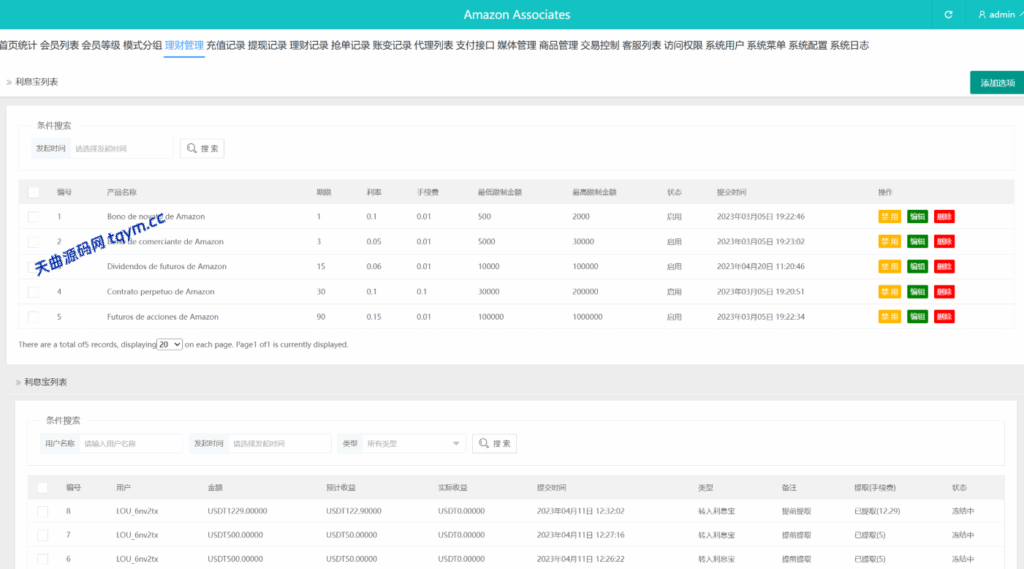This screenshot has width=1024, height=569.
Task: Click 编辑 button for Contrato perpetuo row
Action: point(918,292)
